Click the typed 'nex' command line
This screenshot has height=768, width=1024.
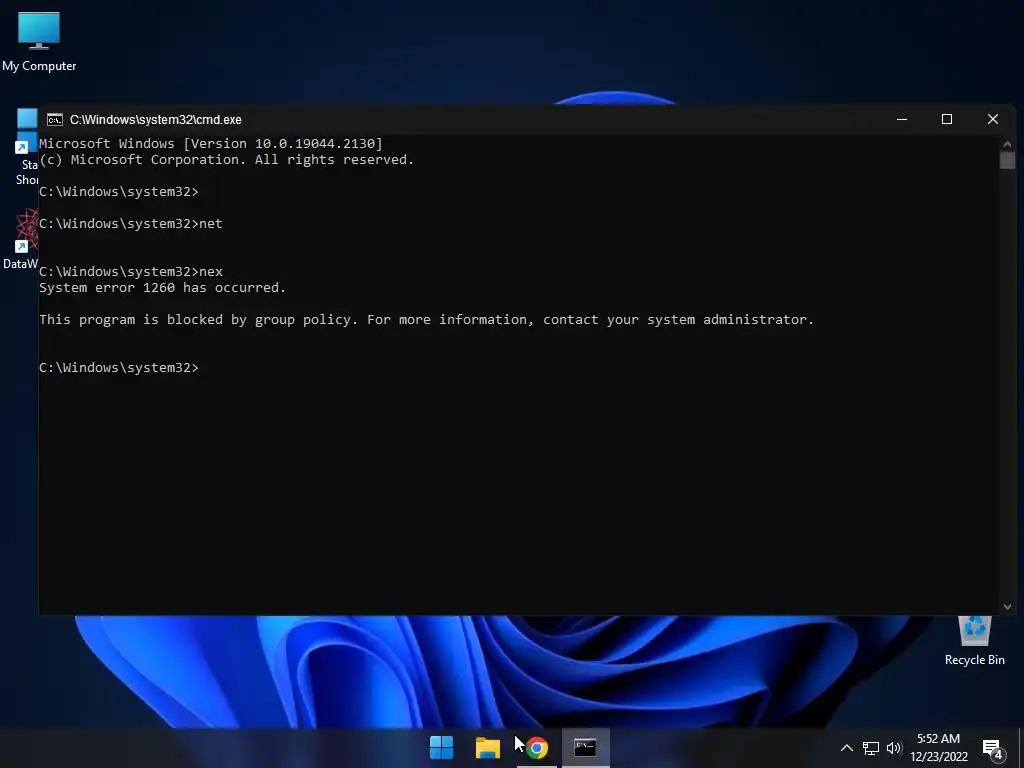click(131, 271)
